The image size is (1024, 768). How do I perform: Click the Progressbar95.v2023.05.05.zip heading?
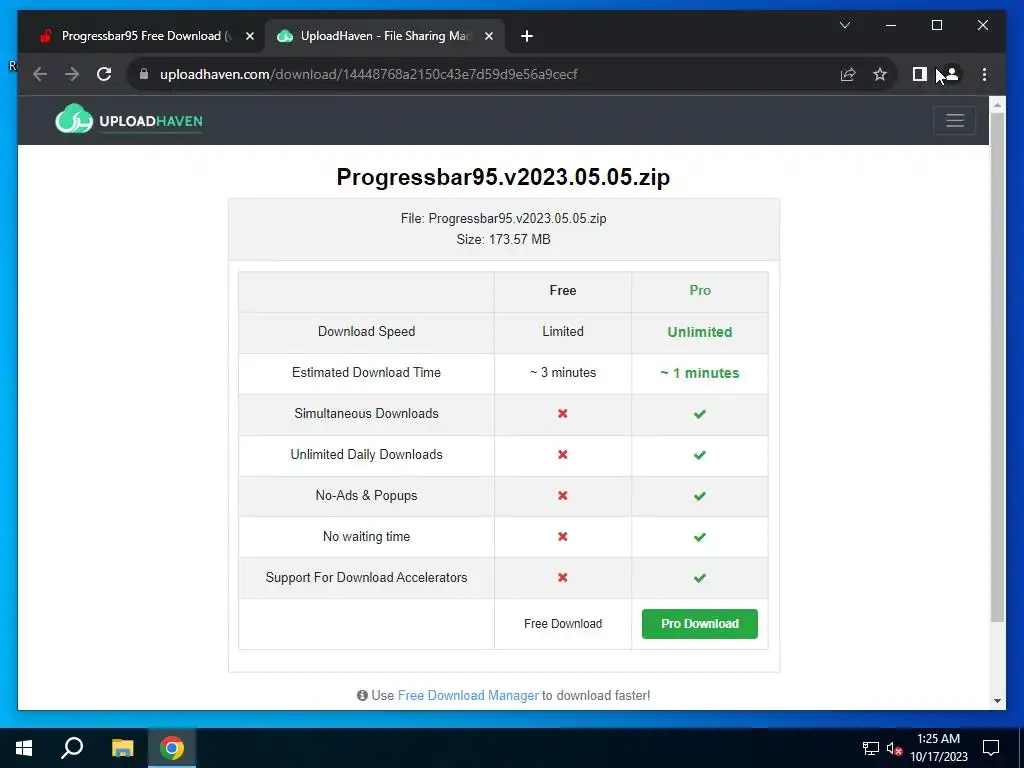[x=503, y=177]
